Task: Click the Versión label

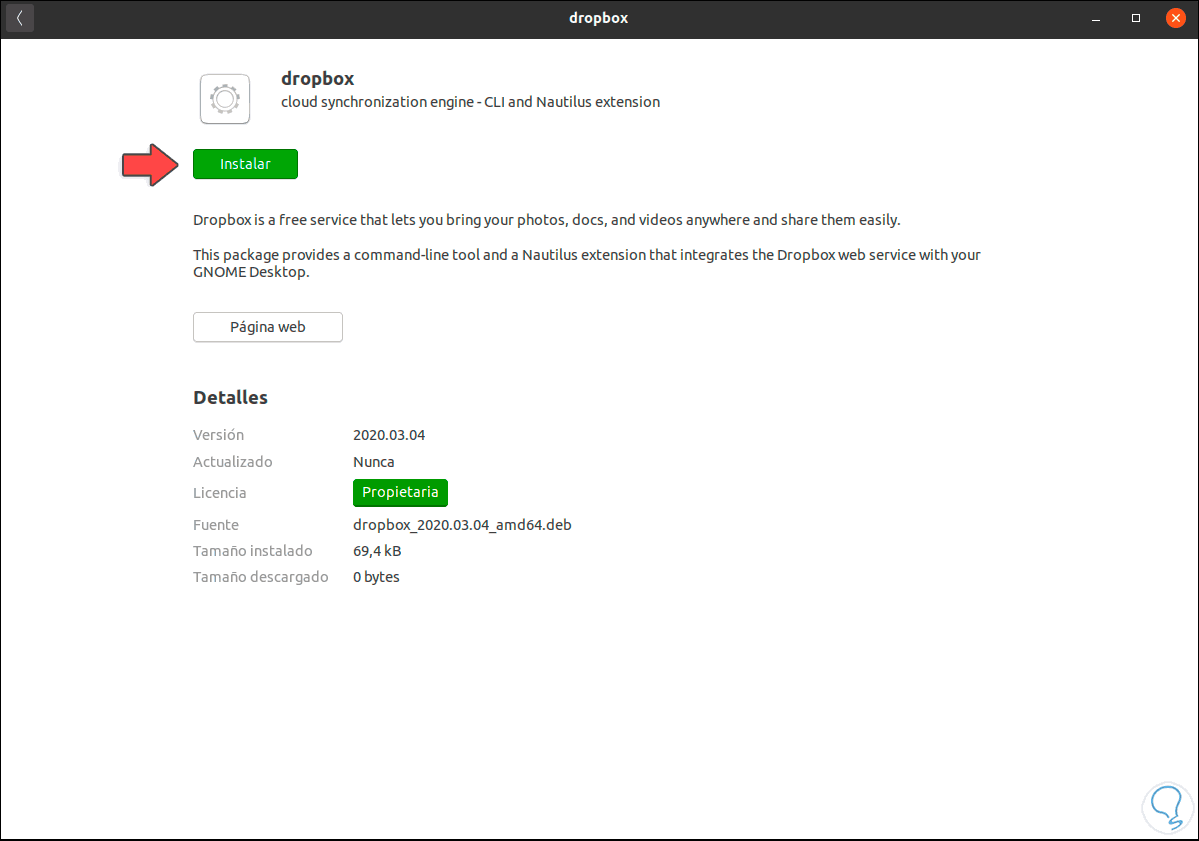Action: tap(219, 435)
